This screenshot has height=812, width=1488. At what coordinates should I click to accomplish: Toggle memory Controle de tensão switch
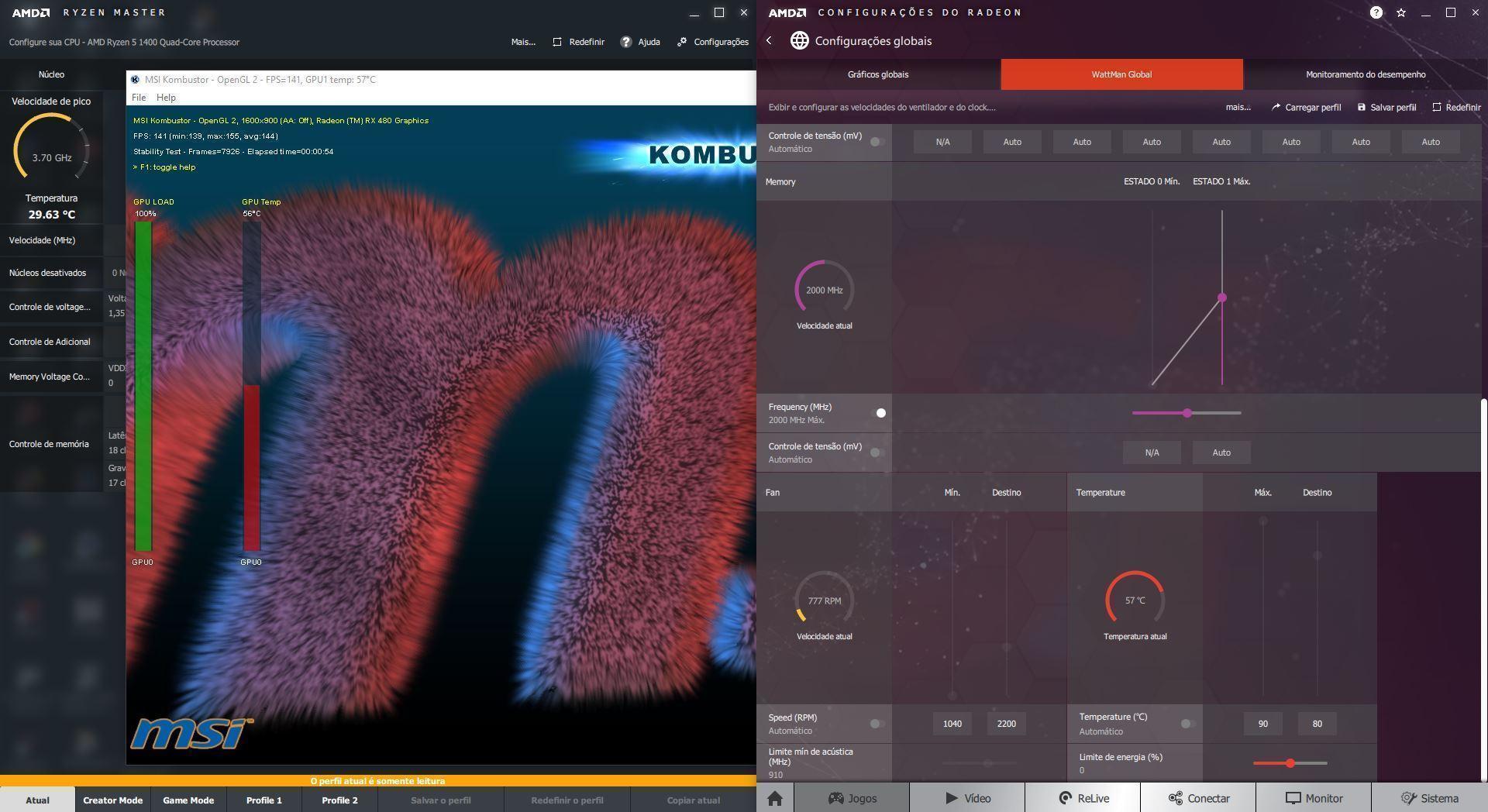click(x=877, y=452)
